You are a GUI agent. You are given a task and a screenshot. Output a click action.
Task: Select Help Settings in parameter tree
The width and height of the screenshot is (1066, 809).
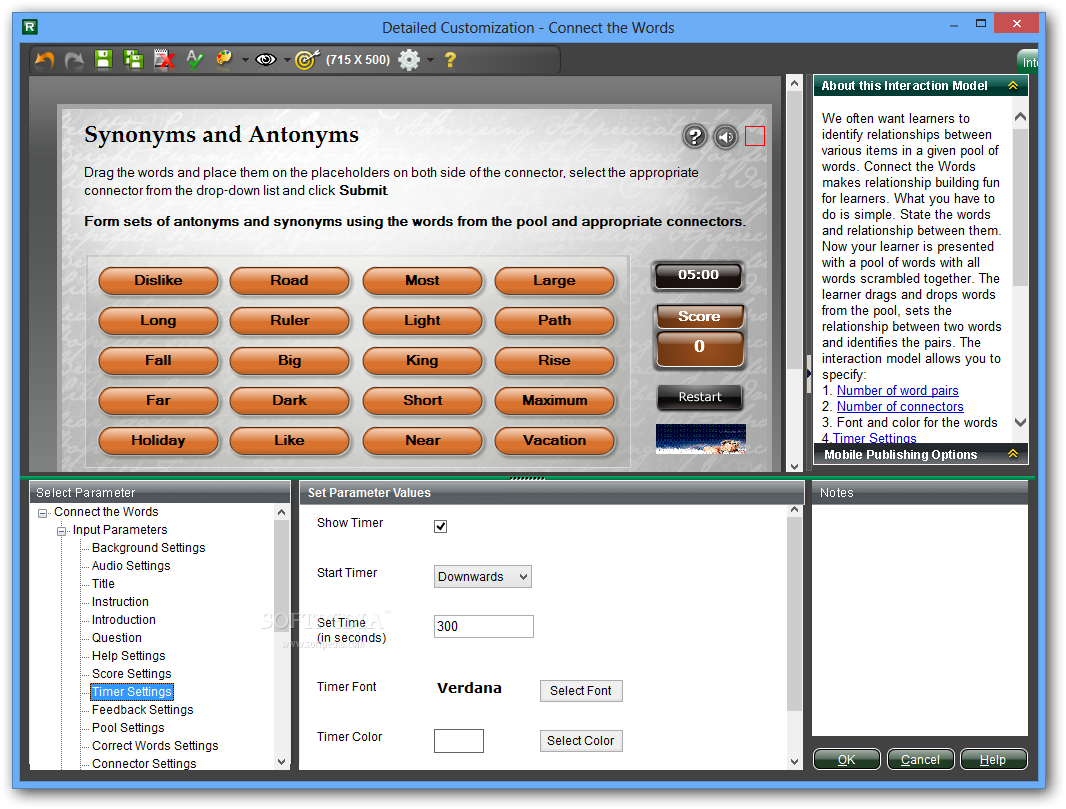click(128, 655)
